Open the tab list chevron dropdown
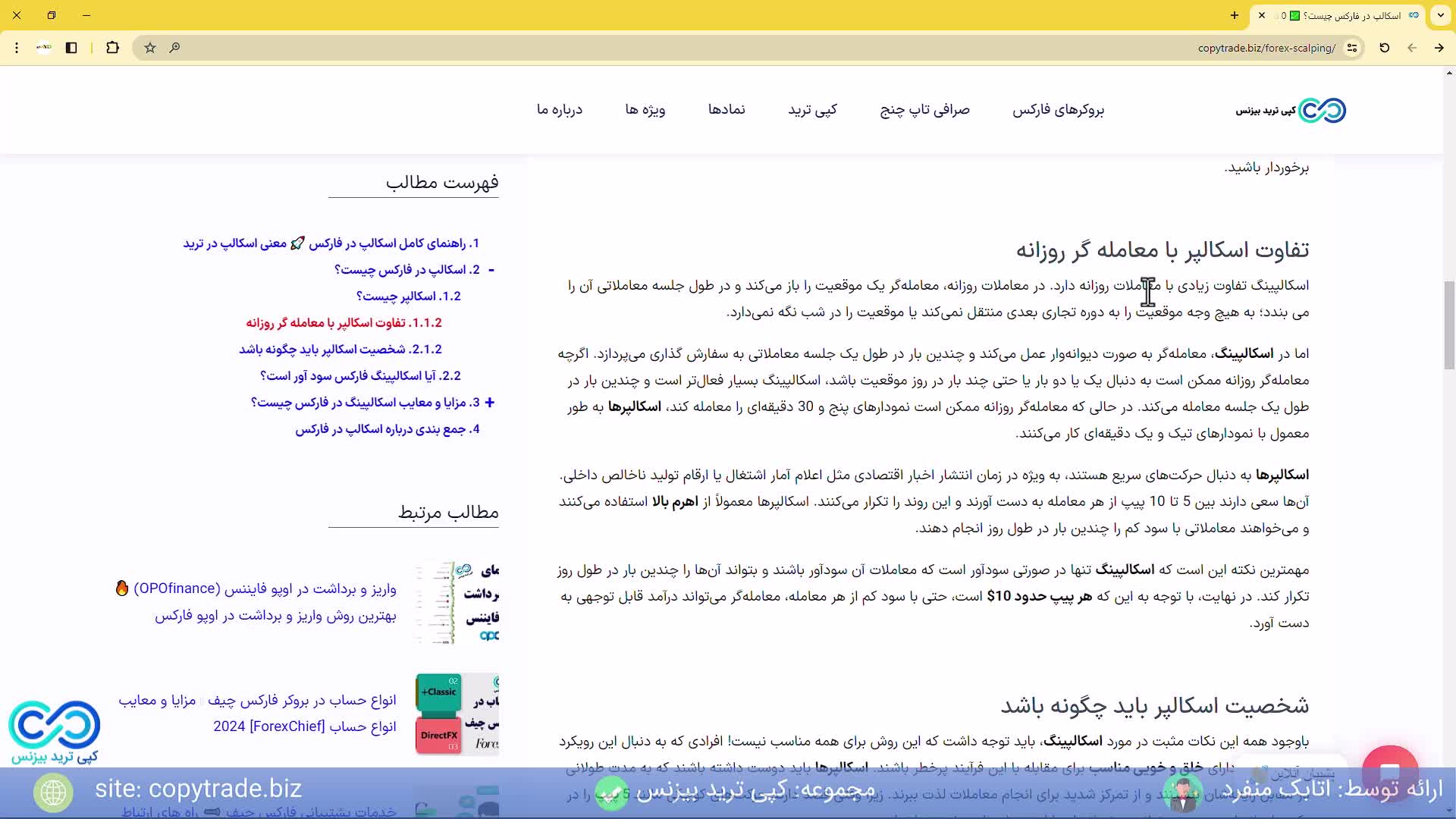 pos(1440,15)
